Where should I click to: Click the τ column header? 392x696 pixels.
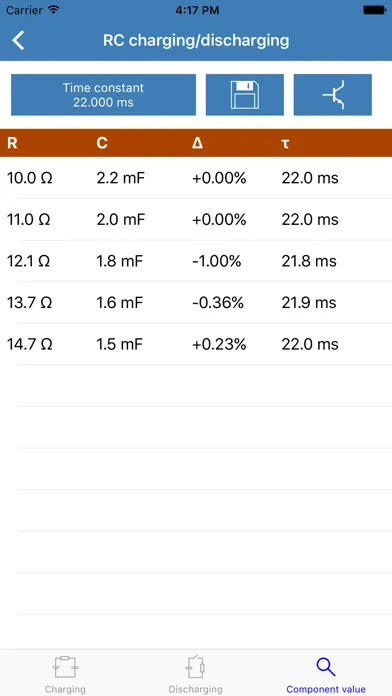(x=286, y=143)
